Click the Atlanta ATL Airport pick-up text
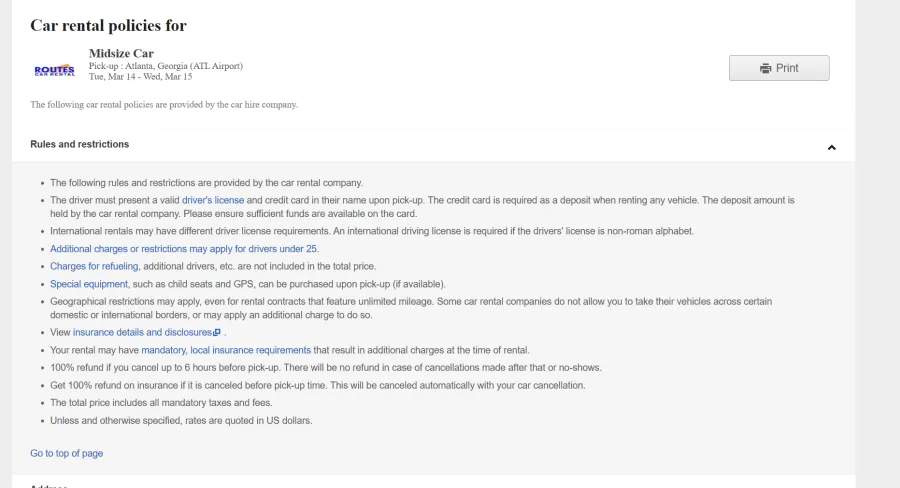The height and width of the screenshot is (488, 900). [166, 66]
